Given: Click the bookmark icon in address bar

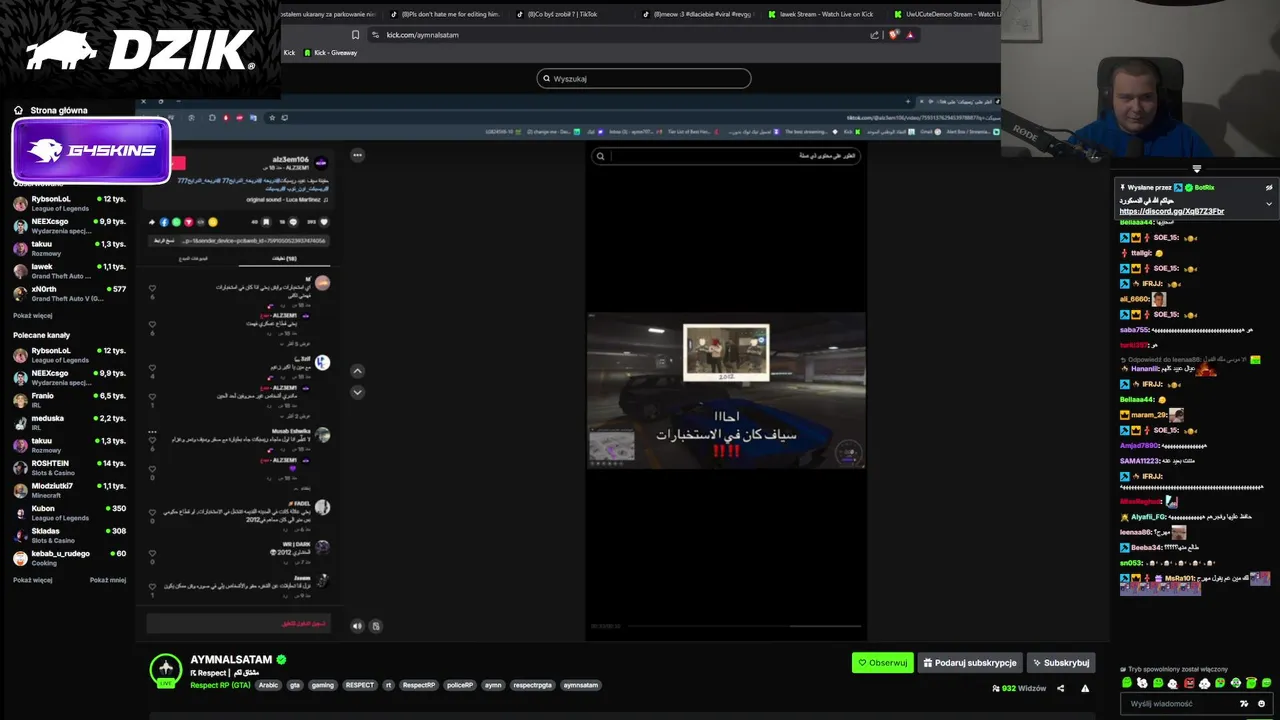Looking at the screenshot, I should tap(355, 35).
